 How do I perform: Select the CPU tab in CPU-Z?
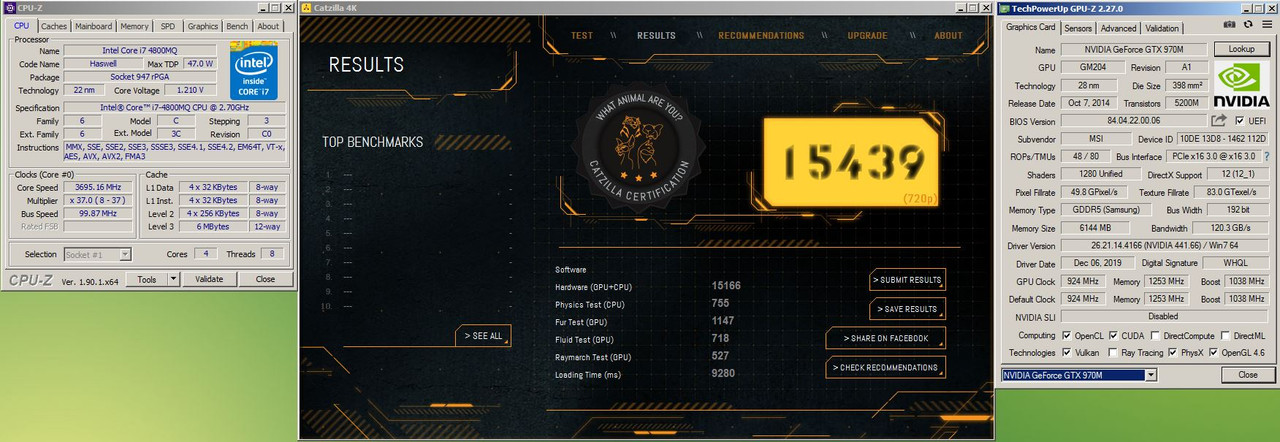click(x=22, y=26)
